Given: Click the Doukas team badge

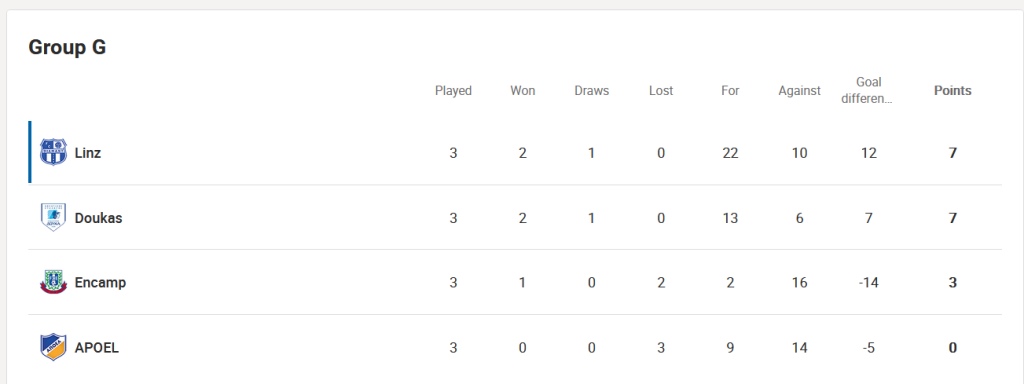Looking at the screenshot, I should 53,217.
